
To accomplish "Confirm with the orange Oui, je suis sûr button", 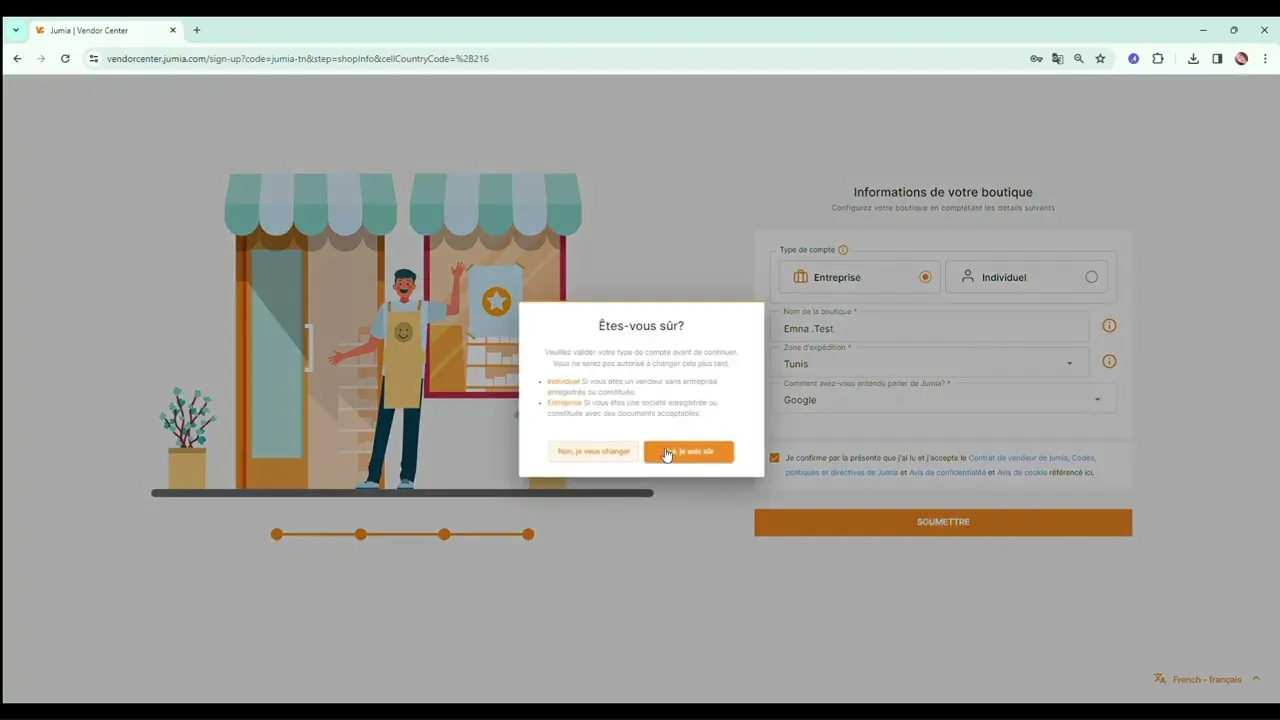I will tap(689, 452).
